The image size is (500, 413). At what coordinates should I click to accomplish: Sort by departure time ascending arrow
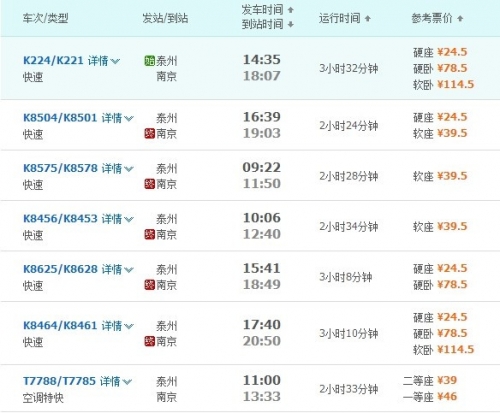[x=290, y=10]
